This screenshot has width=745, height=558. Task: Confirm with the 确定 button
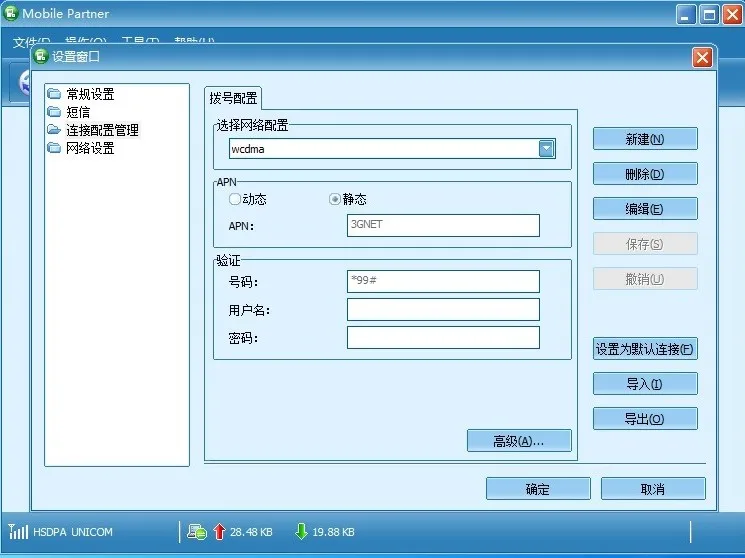click(x=538, y=489)
